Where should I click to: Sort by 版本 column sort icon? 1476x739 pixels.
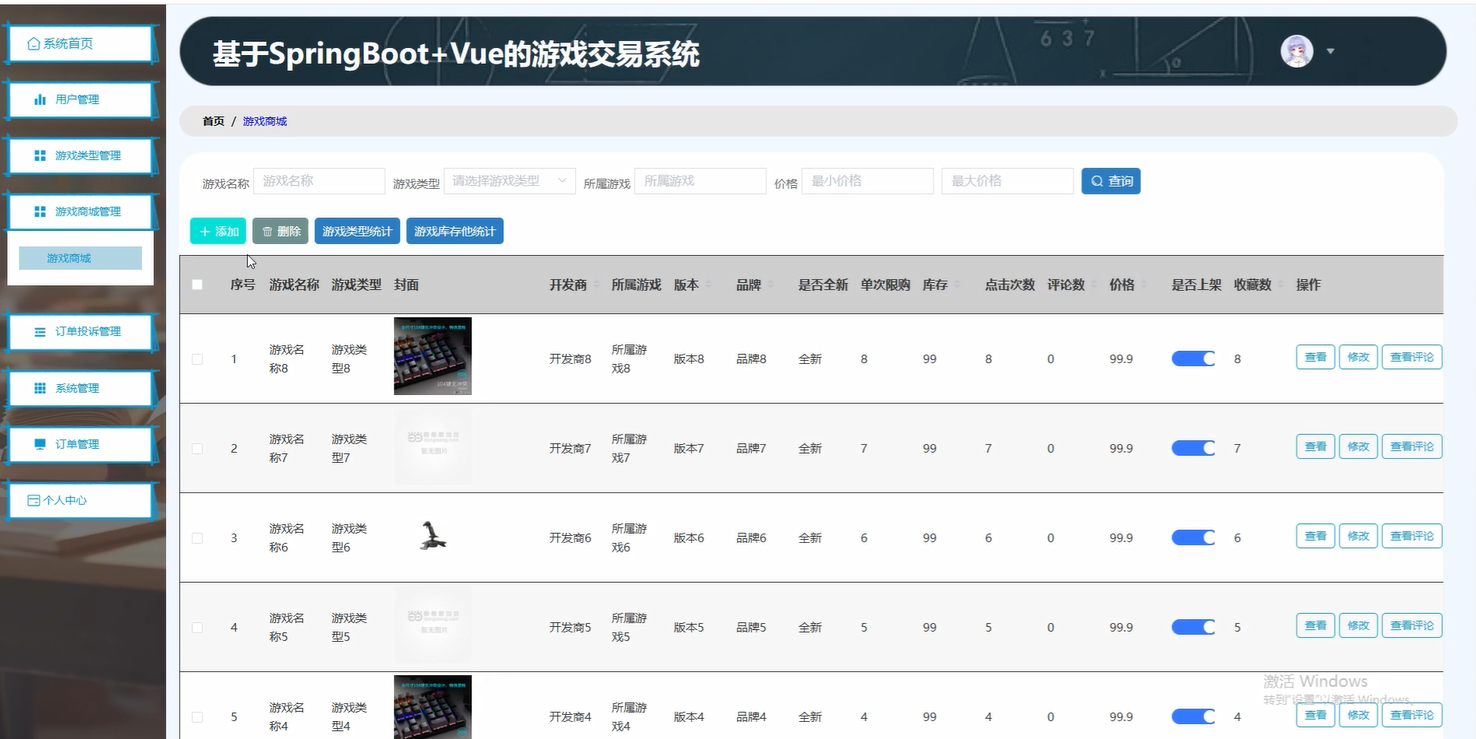click(708, 285)
